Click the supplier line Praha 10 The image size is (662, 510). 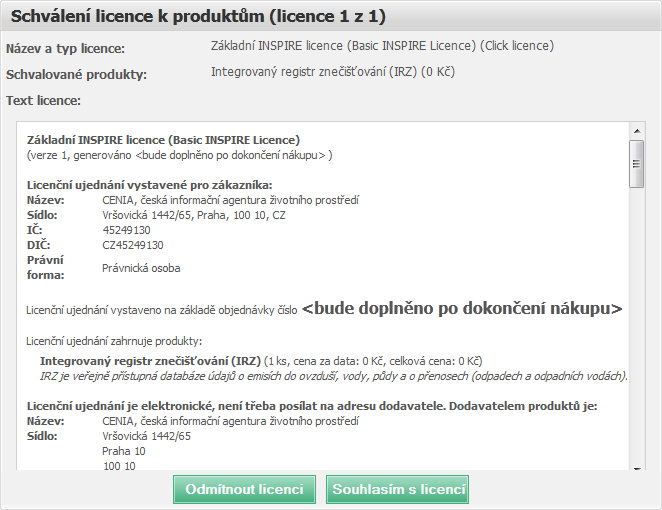coord(124,451)
